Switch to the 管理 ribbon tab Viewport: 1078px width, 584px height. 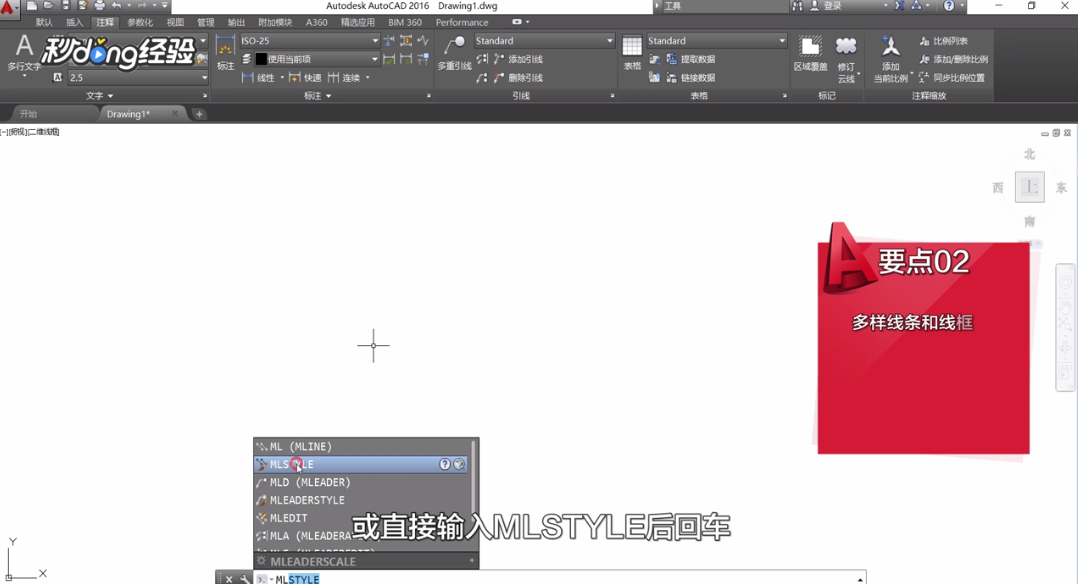(x=206, y=22)
